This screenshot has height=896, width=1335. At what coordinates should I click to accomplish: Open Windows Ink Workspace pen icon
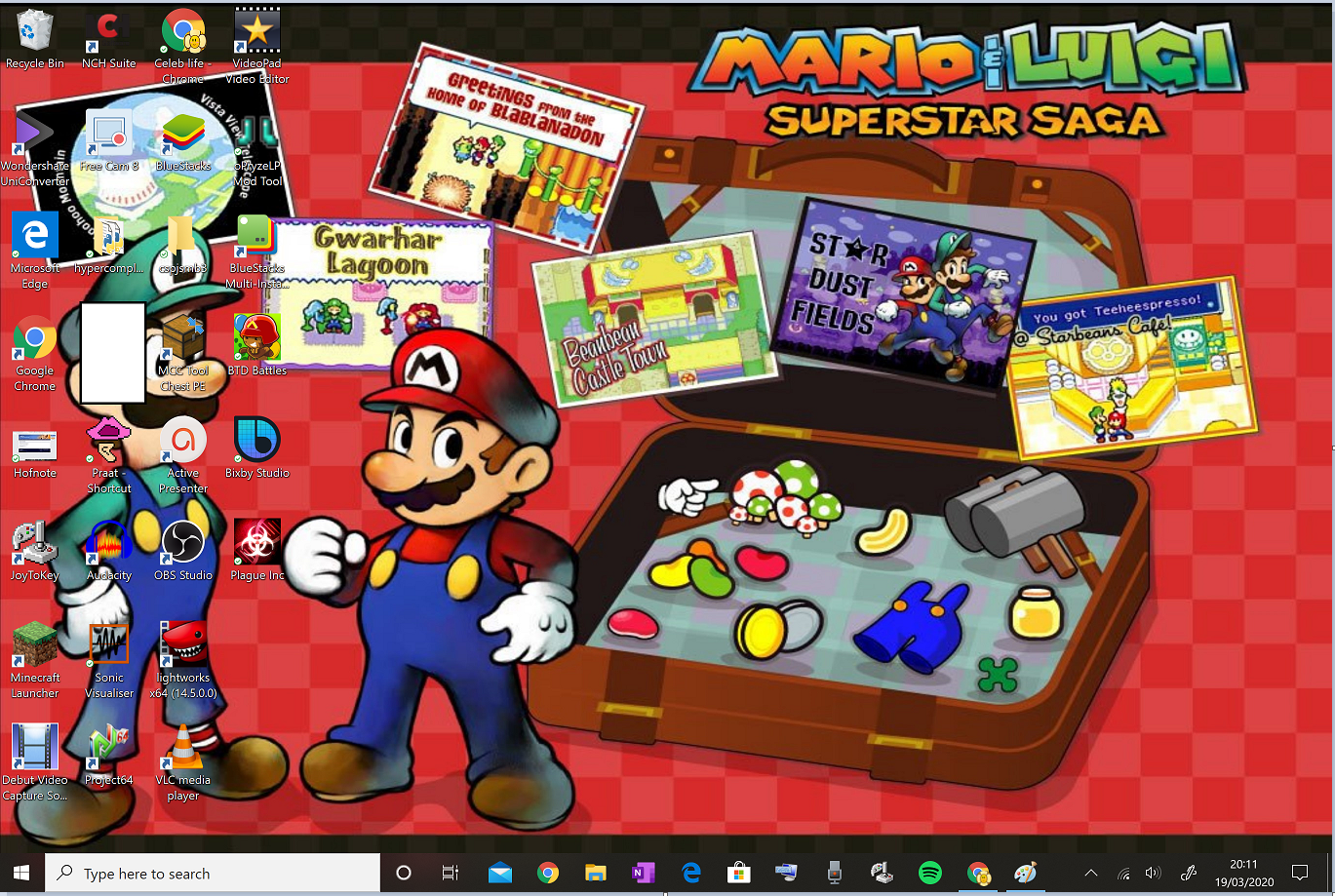[1189, 874]
